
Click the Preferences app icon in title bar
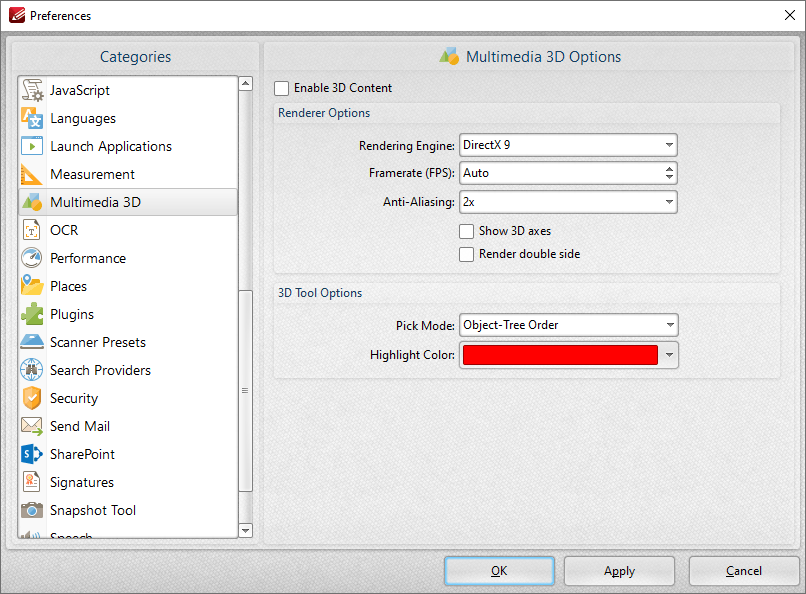click(17, 15)
